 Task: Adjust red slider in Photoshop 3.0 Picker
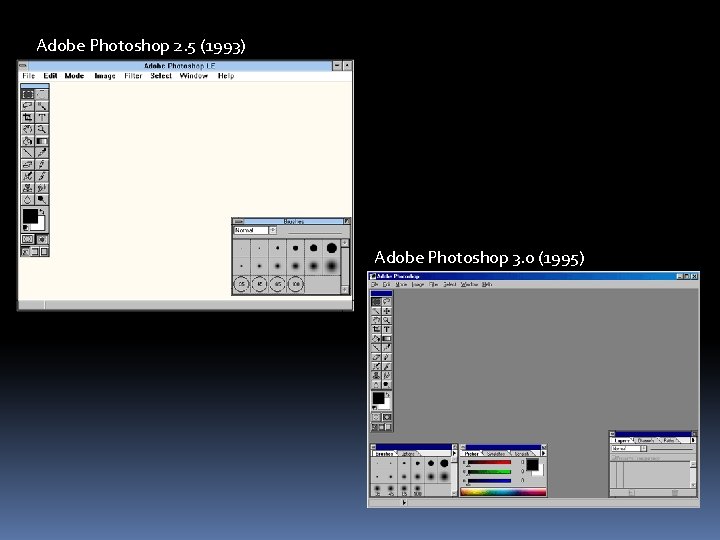[x=489, y=462]
